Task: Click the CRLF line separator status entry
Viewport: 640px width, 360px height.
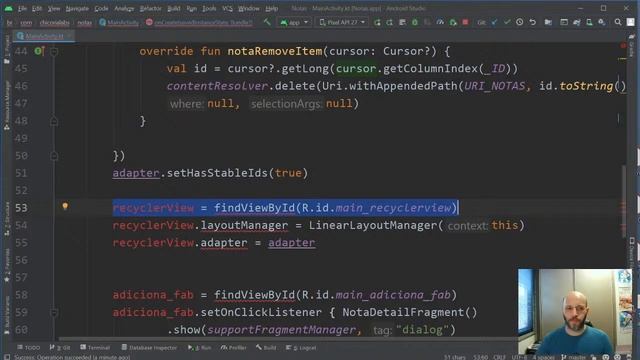Action: [499, 357]
